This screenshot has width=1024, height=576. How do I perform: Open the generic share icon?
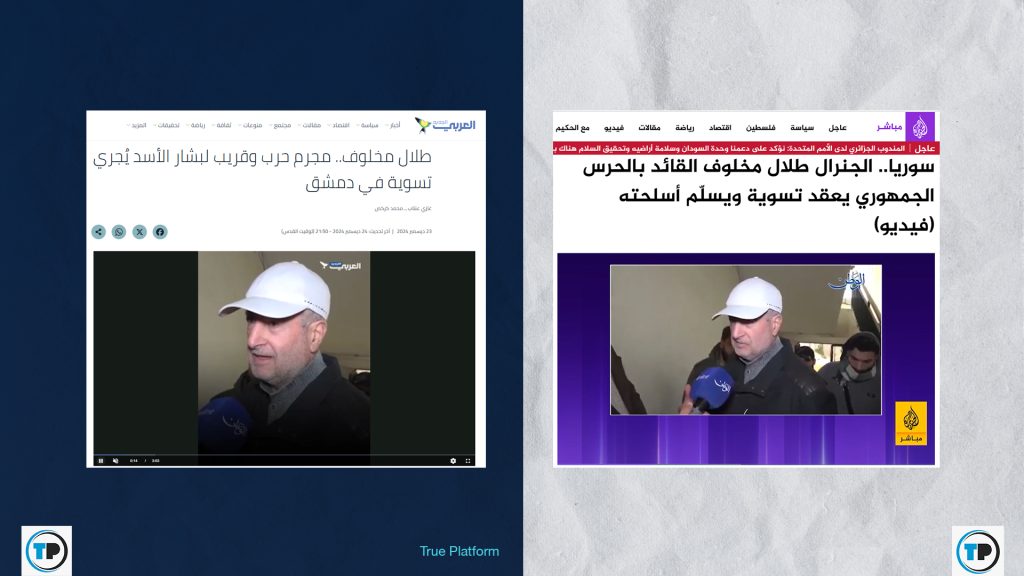(98, 232)
